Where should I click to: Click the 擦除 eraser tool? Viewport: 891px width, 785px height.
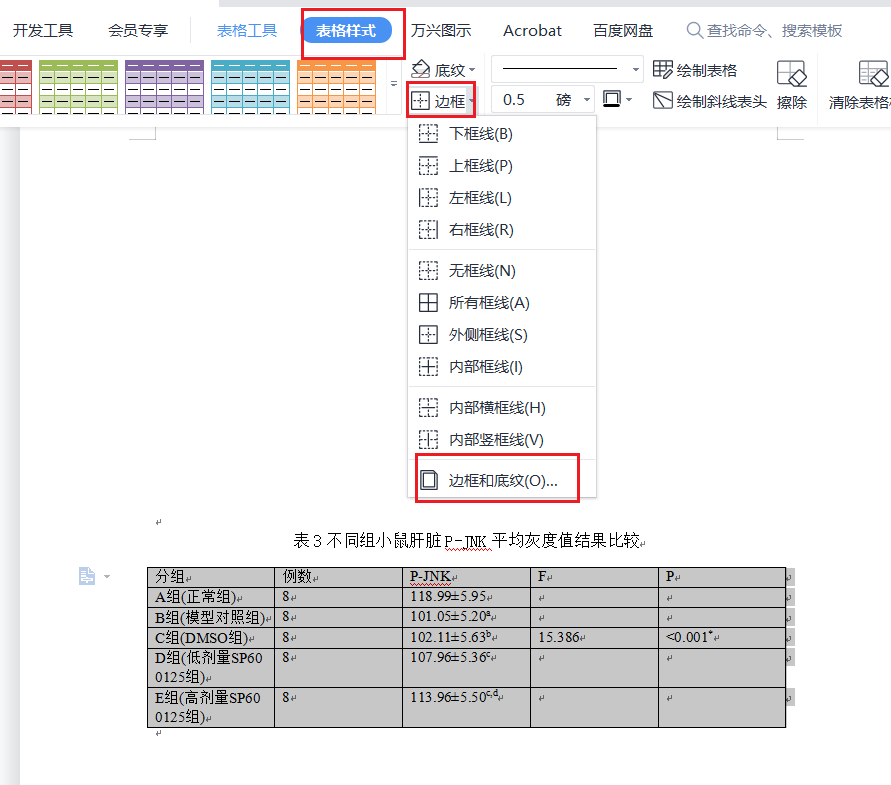pos(791,85)
